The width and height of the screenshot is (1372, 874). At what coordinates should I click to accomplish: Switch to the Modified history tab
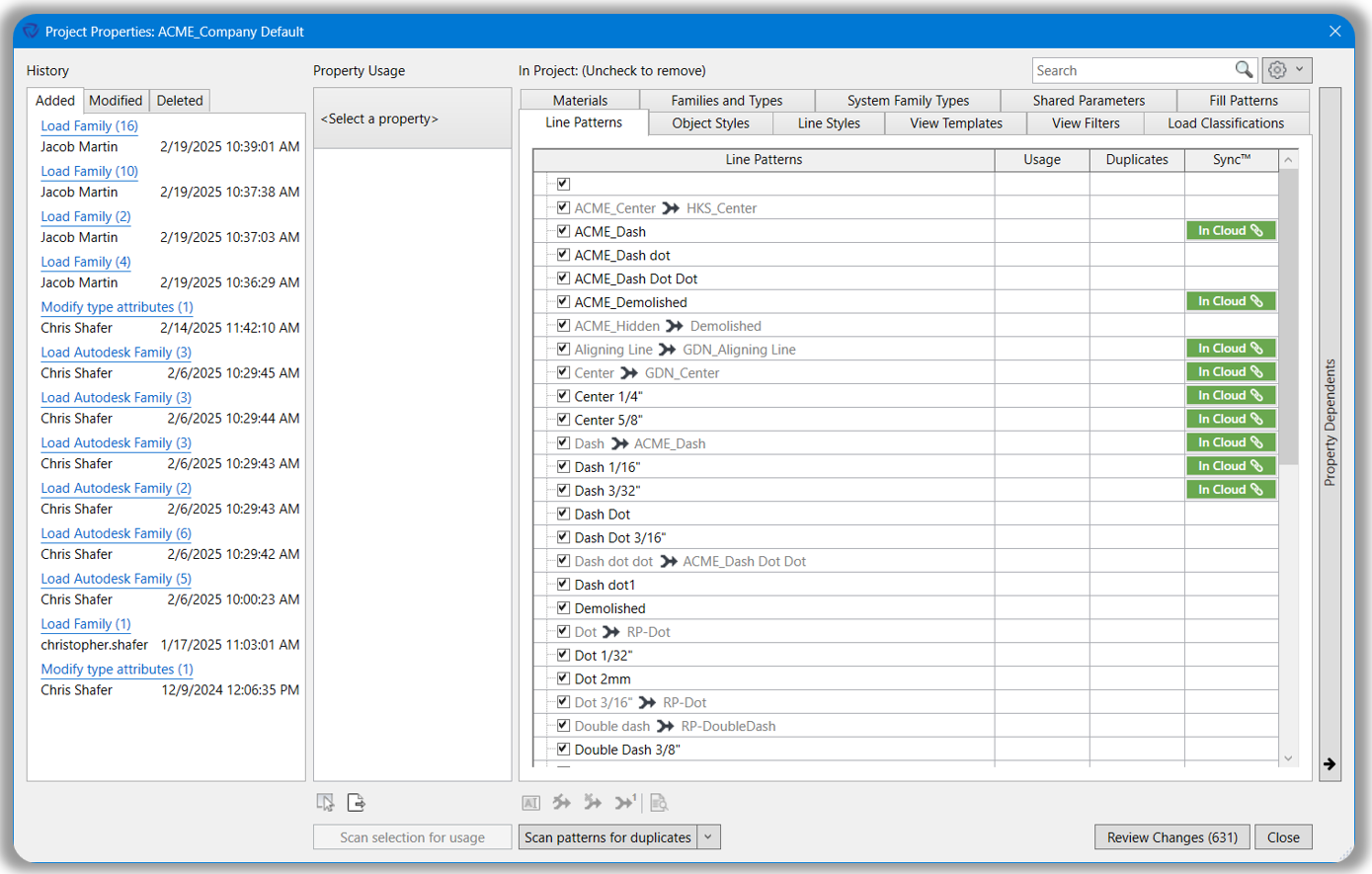point(116,101)
